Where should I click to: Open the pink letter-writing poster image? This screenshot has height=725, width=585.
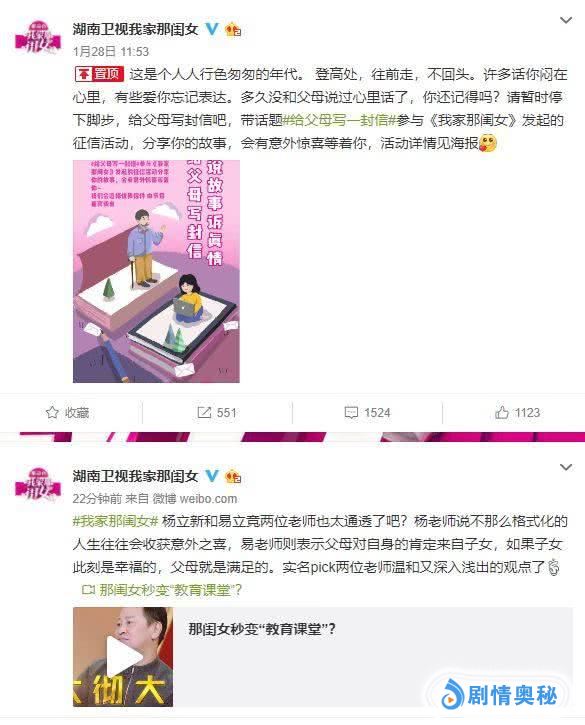point(156,271)
